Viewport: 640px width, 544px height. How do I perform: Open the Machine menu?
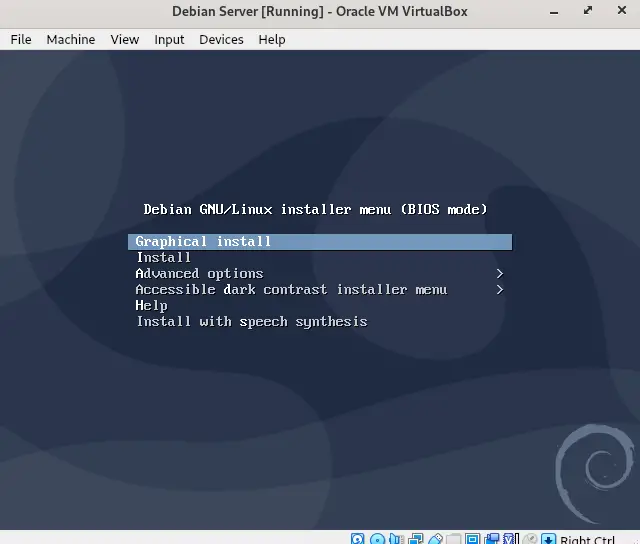click(x=71, y=40)
